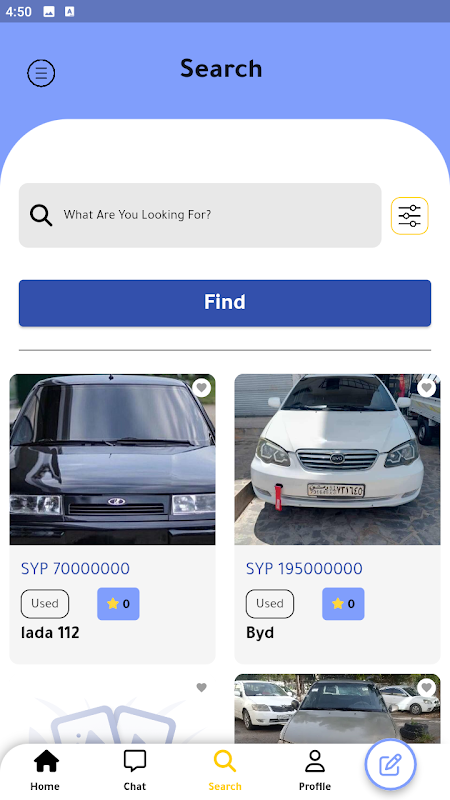Tap the Find button
The height and width of the screenshot is (800, 450).
coord(225,303)
